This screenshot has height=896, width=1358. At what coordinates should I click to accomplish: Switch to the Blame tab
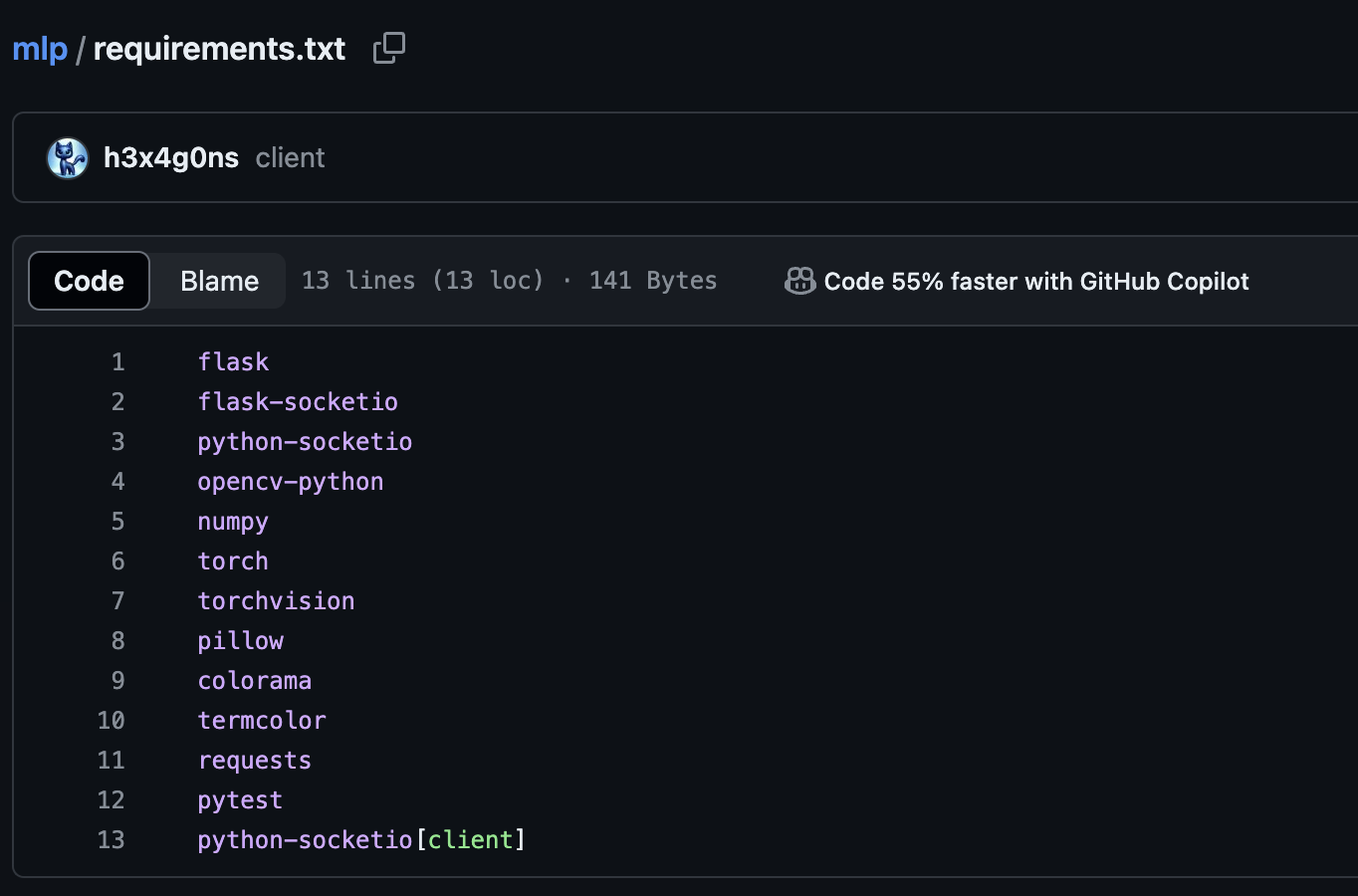[x=219, y=282]
